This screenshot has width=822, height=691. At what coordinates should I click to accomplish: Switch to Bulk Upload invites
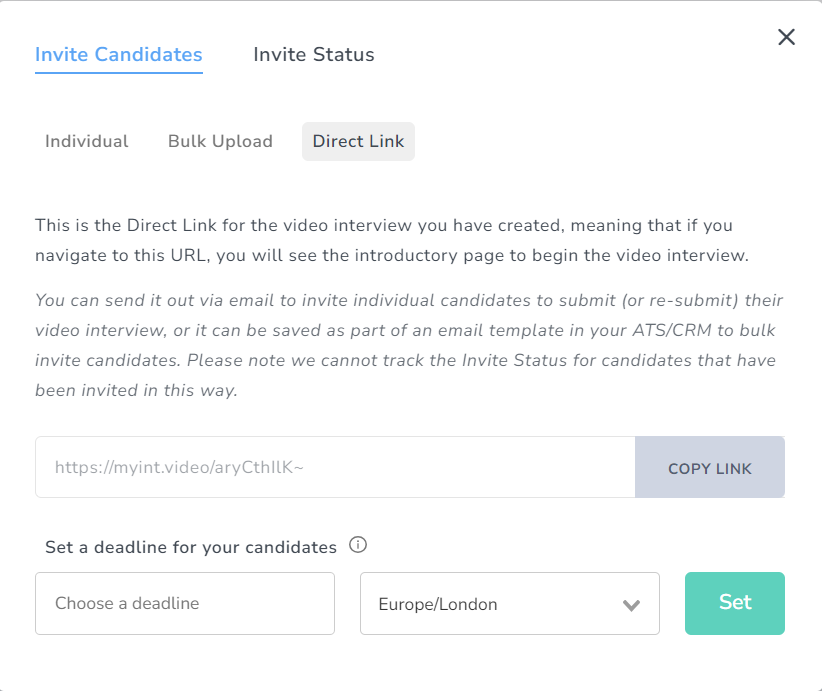click(220, 141)
